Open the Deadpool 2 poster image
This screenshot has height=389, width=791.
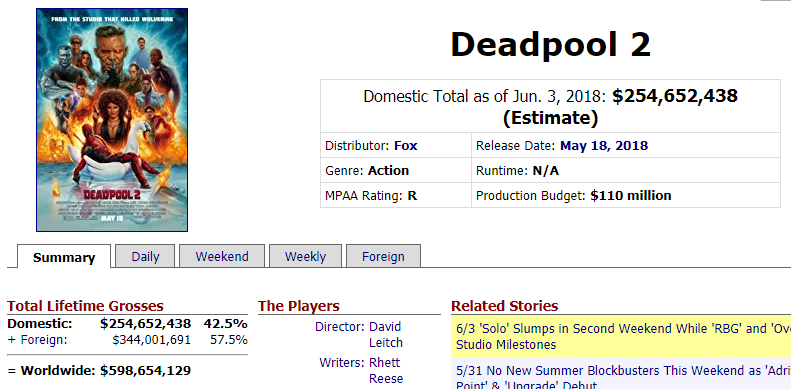tap(112, 120)
